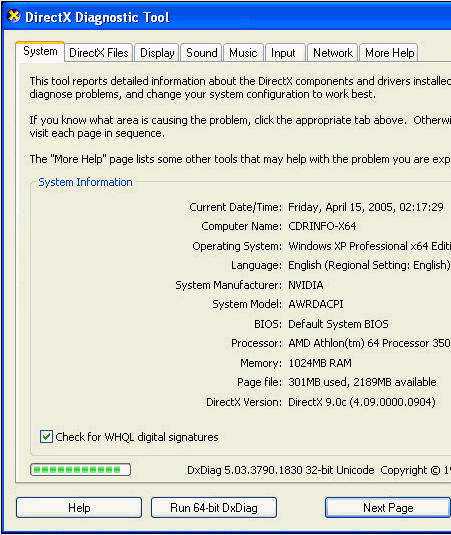Image resolution: width=451 pixels, height=535 pixels.
Task: Click date value Friday, April 15, 2005
Action: (x=366, y=207)
